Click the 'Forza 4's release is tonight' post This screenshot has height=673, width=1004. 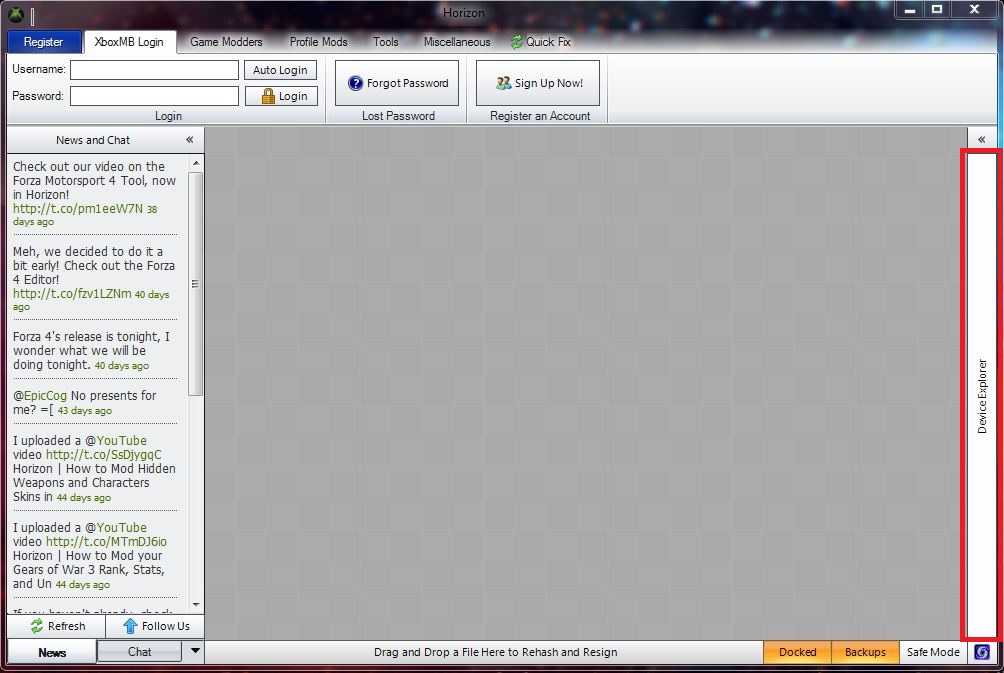92,350
